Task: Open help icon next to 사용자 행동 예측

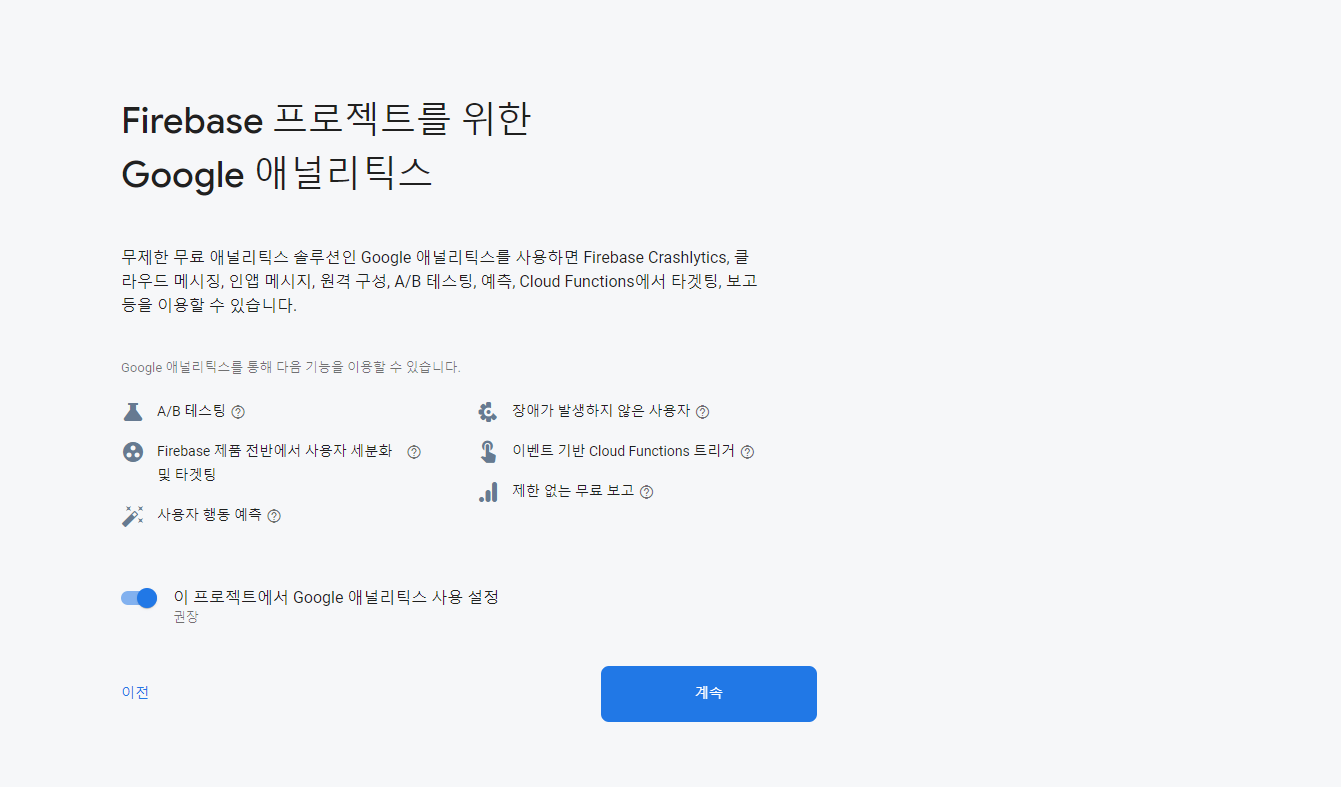Action: pyautogui.click(x=274, y=516)
